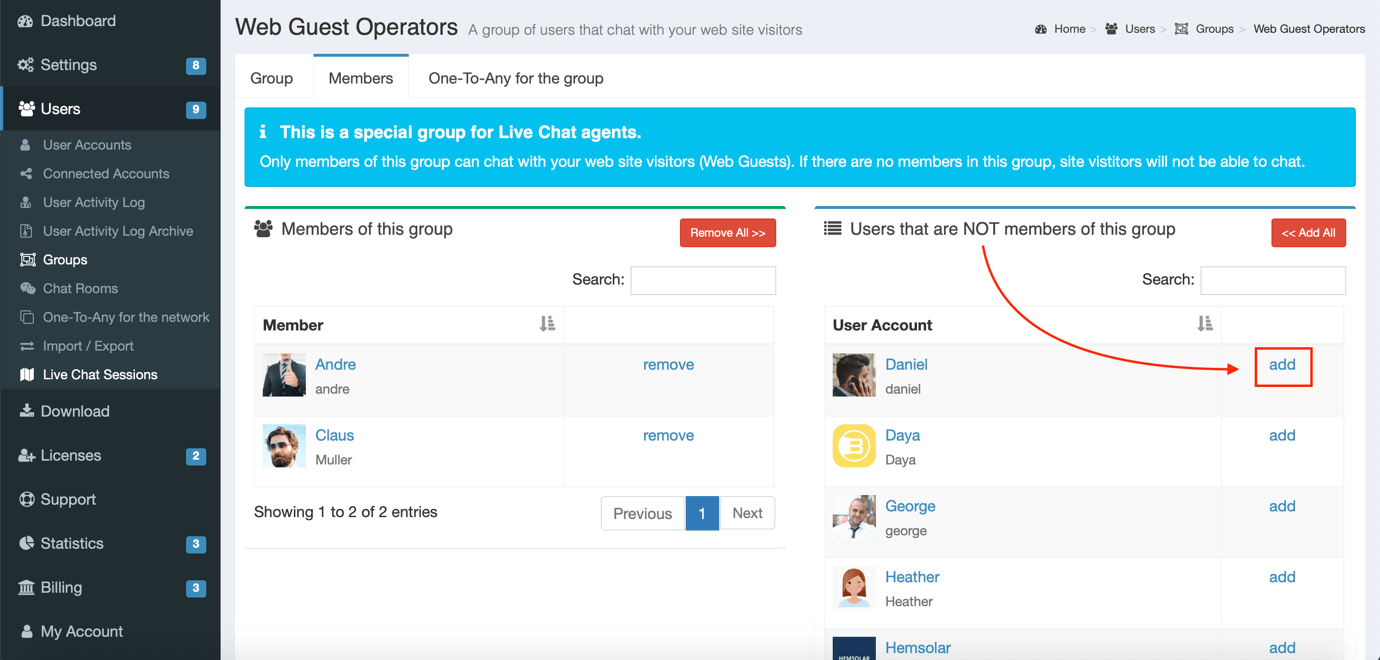Click Daya's yellow avatar thumbnail
Image resolution: width=1380 pixels, height=660 pixels.
(854, 446)
